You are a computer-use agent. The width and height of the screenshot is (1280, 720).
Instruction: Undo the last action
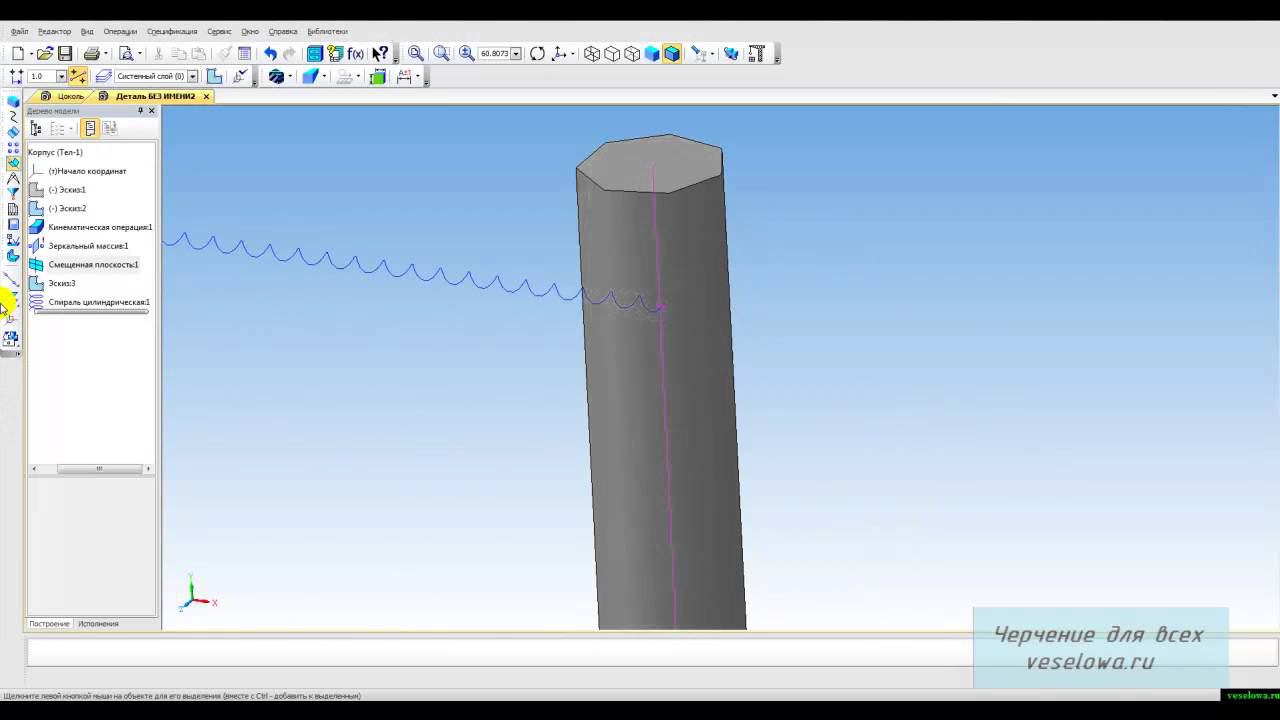point(270,54)
